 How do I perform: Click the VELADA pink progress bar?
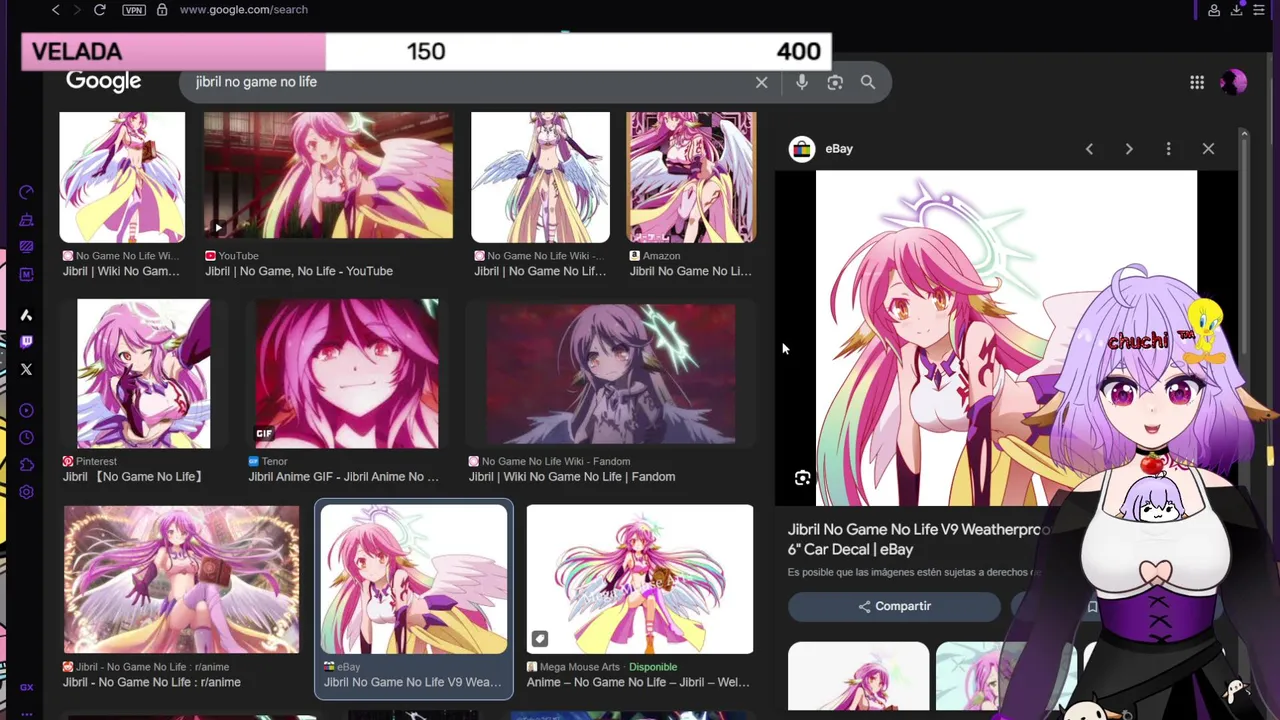174,51
